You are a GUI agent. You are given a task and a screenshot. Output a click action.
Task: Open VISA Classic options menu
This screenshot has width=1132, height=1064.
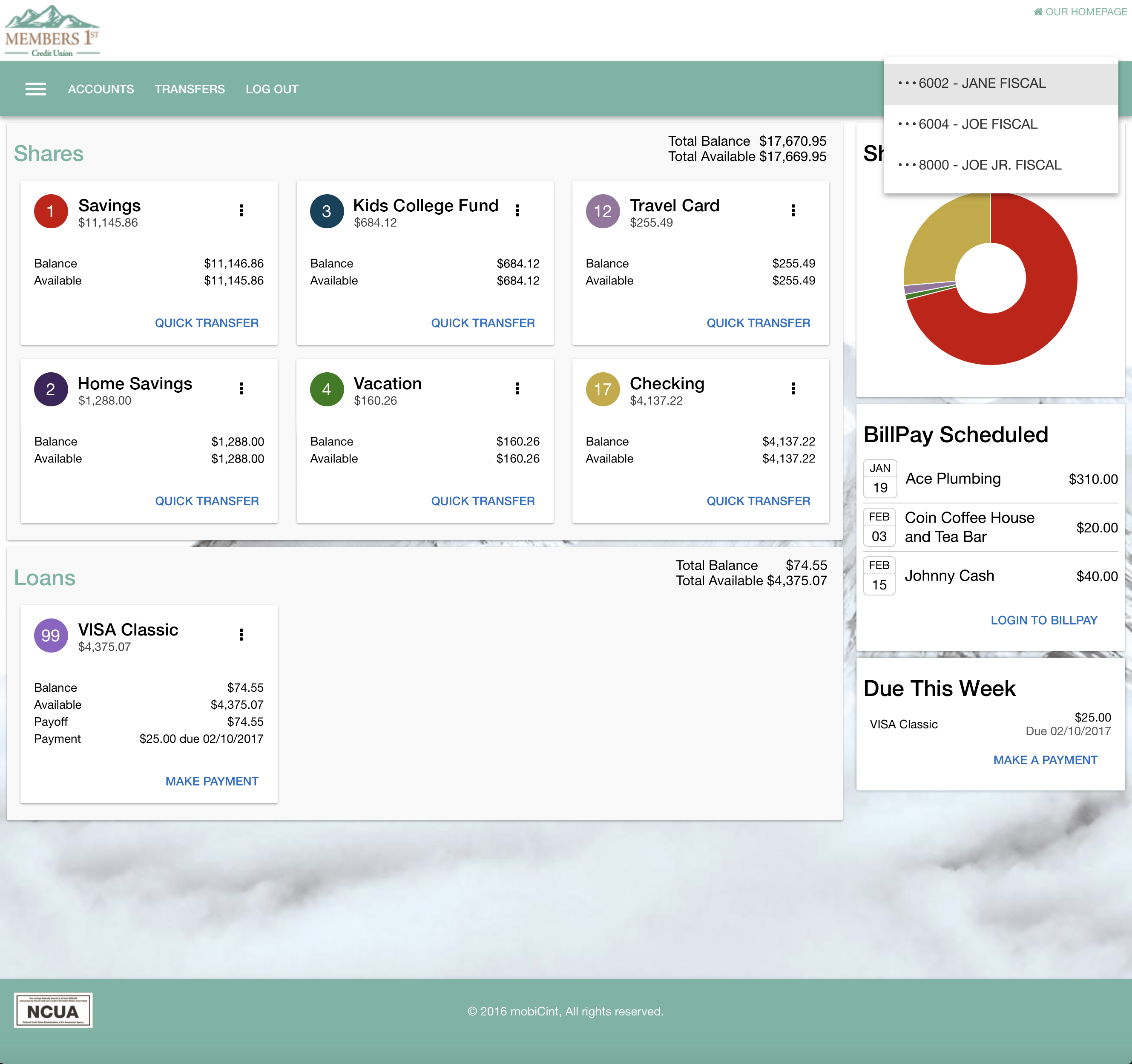tap(241, 635)
